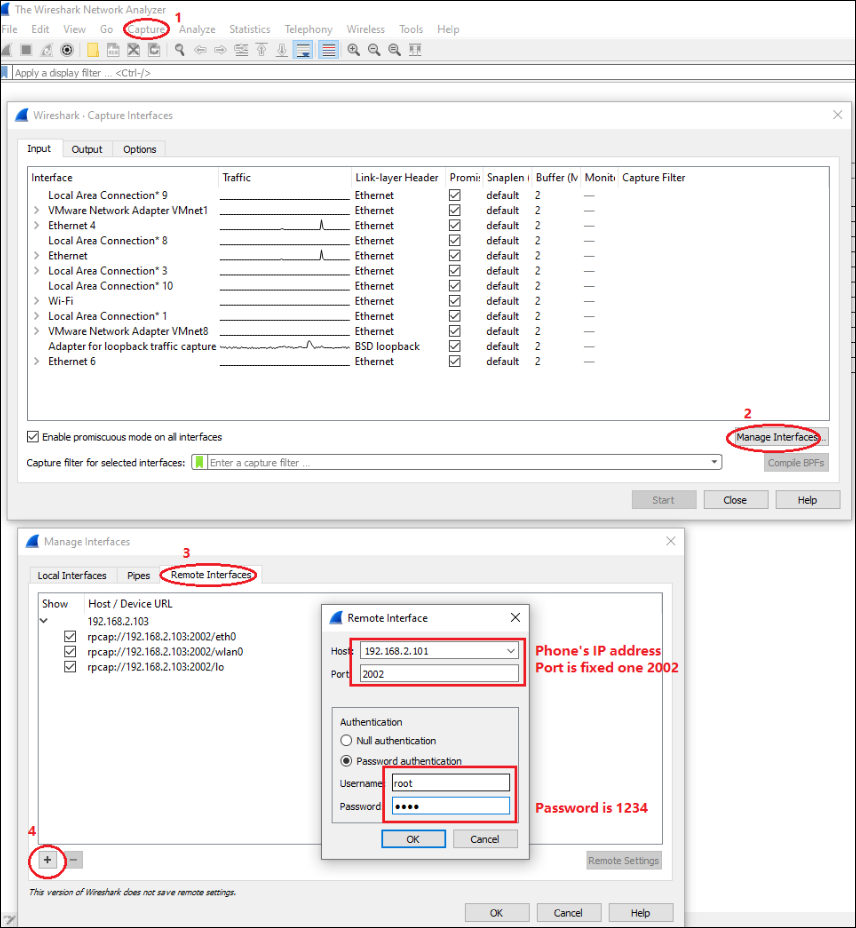The width and height of the screenshot is (856, 928).
Task: Toggle Enable promiscuous mode on all interfaces
Action: (x=33, y=437)
